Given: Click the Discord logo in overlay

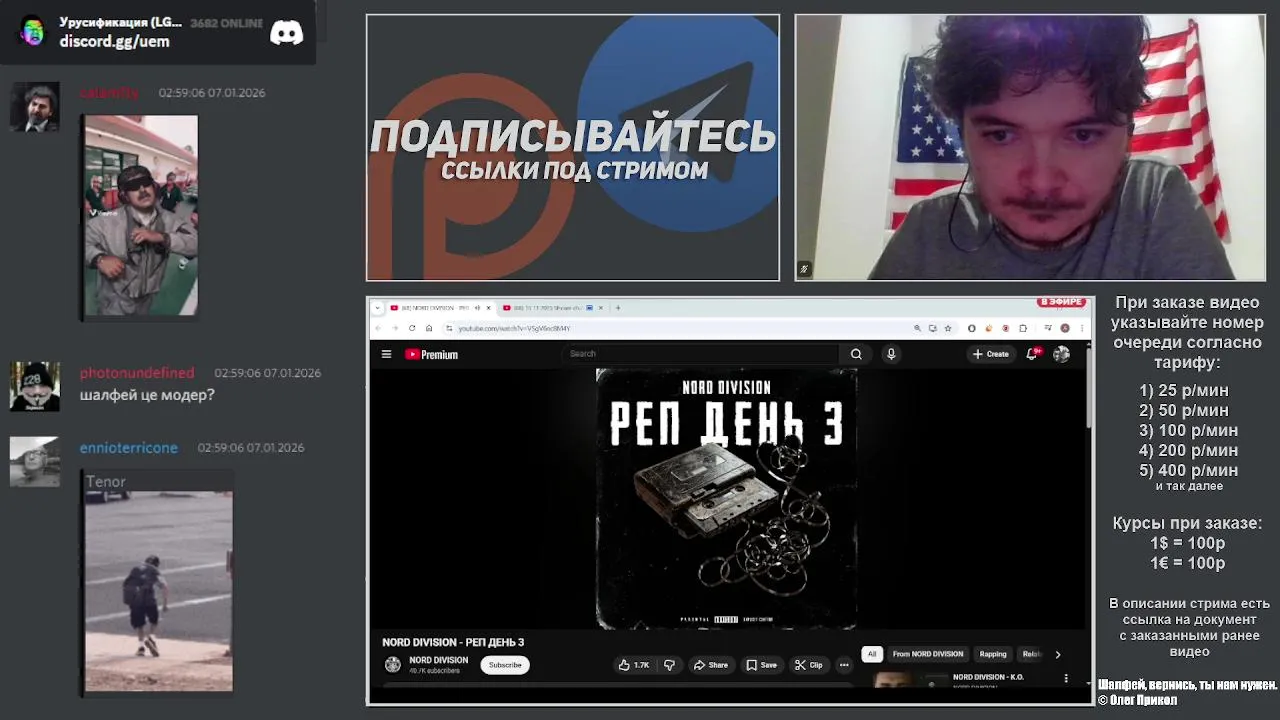Looking at the screenshot, I should point(286,33).
